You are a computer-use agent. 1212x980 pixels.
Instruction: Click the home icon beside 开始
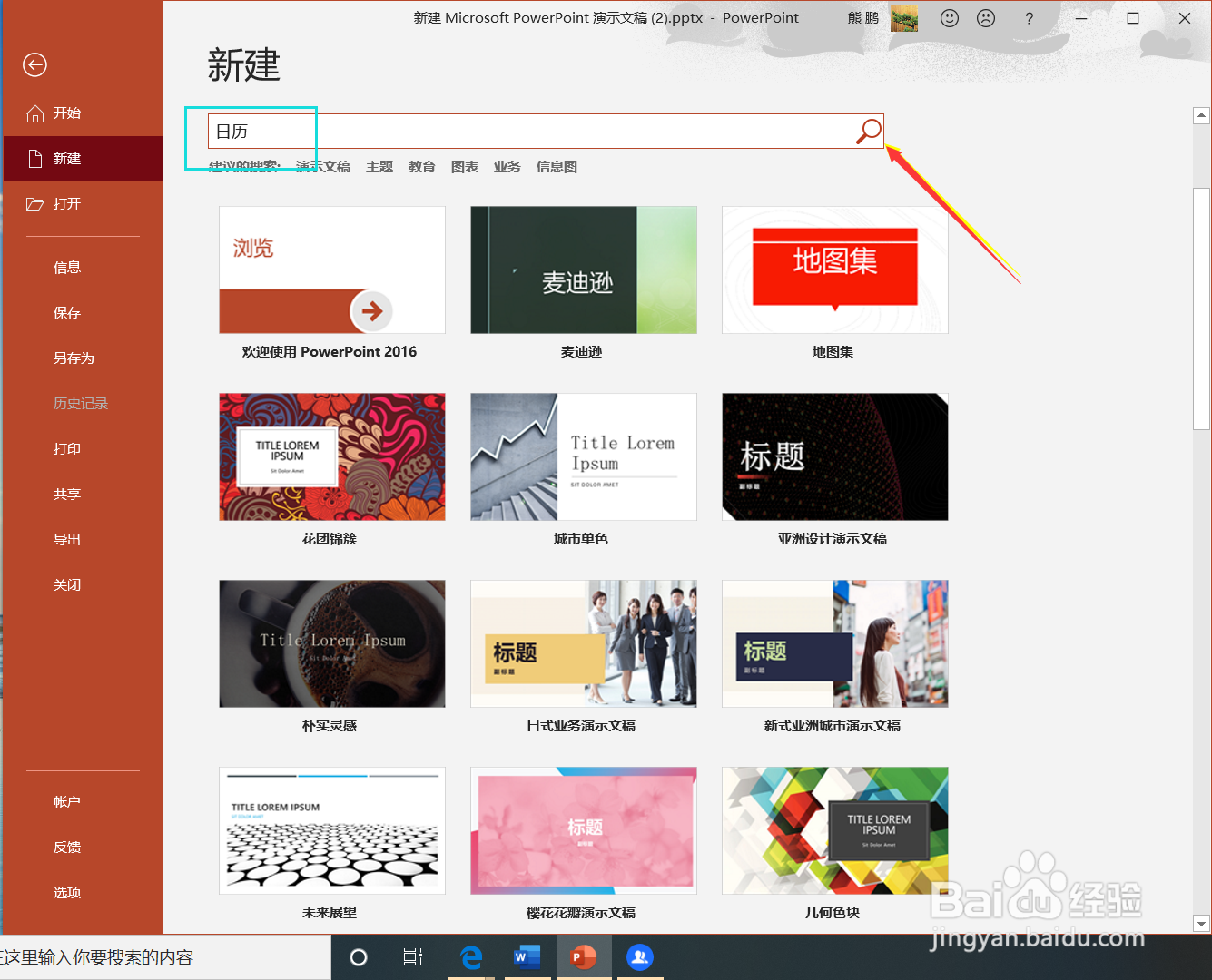[35, 113]
